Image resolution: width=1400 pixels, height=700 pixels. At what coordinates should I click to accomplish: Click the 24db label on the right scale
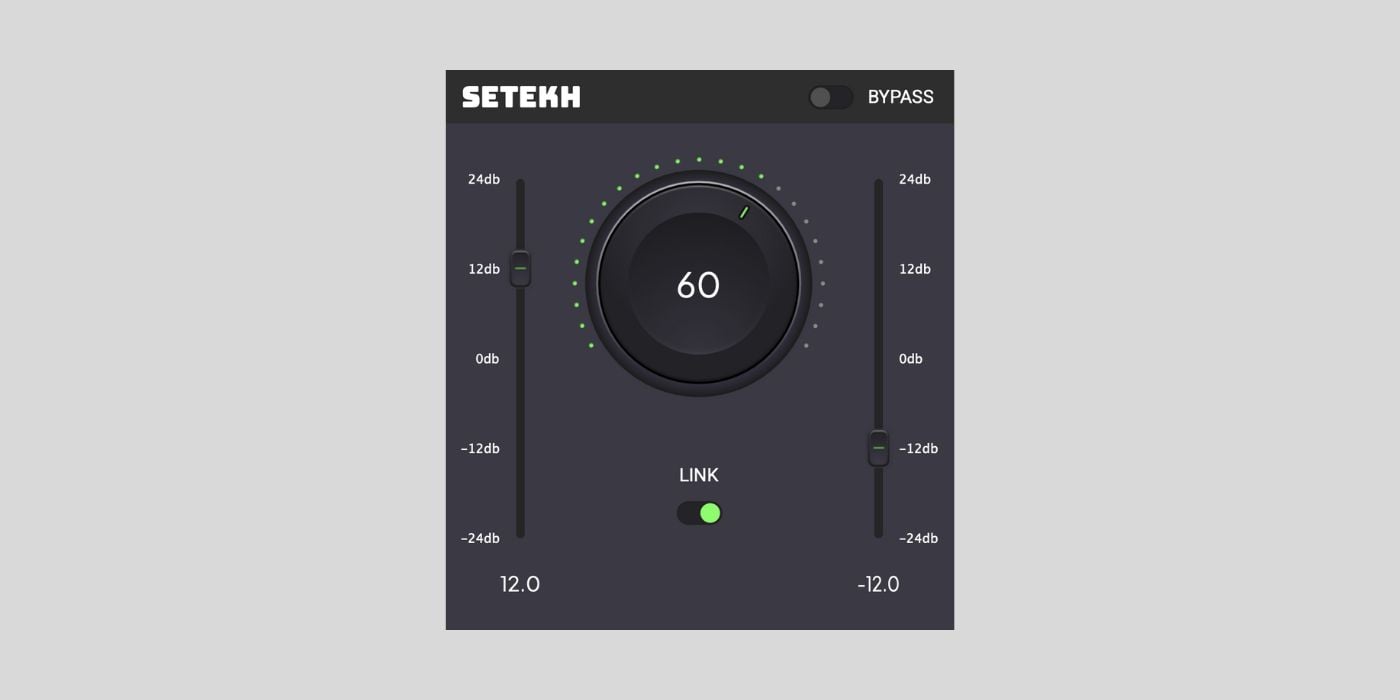coord(915,180)
